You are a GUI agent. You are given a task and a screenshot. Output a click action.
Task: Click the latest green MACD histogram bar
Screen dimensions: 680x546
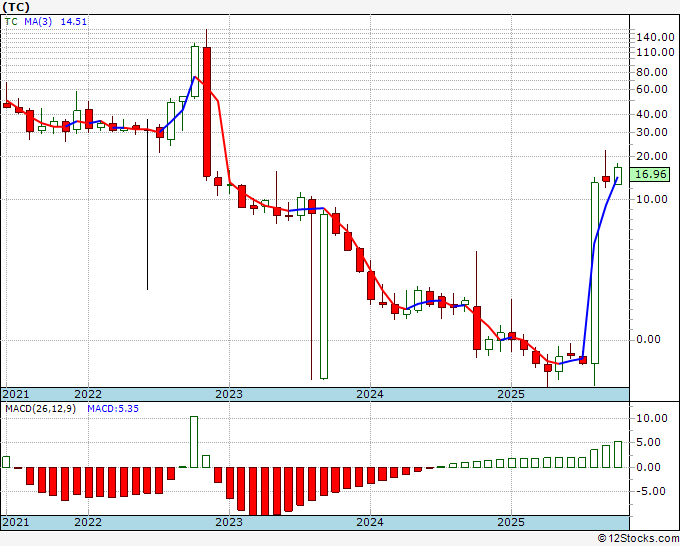coord(618,454)
